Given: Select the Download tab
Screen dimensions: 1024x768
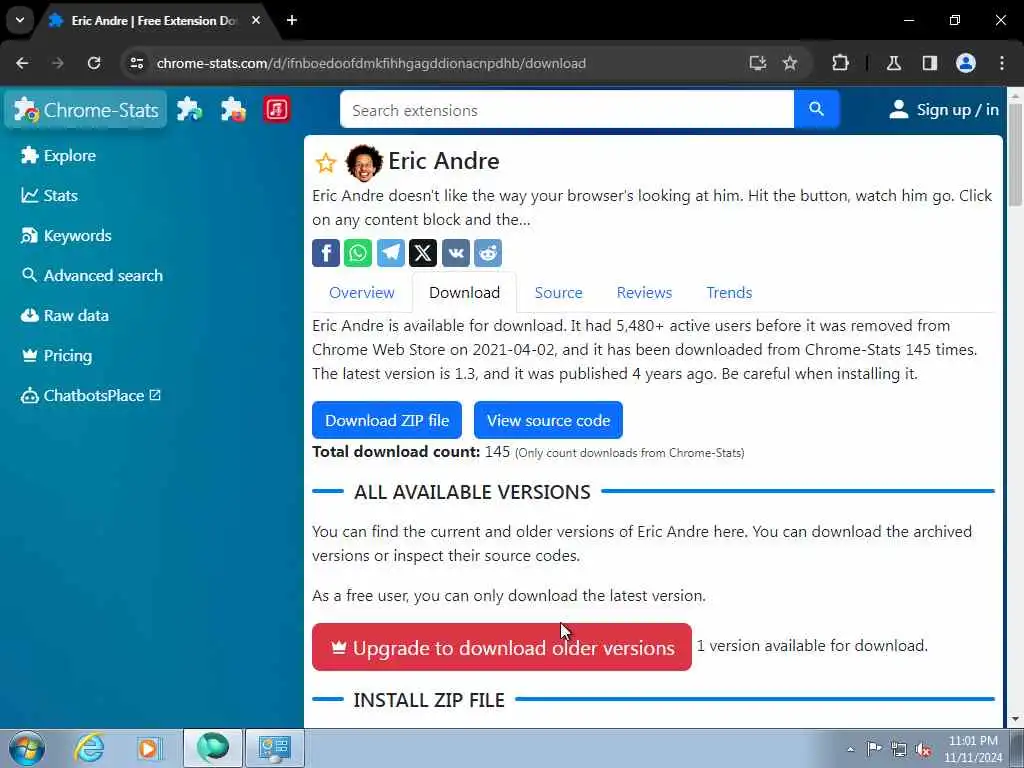Looking at the screenshot, I should coord(464,293).
